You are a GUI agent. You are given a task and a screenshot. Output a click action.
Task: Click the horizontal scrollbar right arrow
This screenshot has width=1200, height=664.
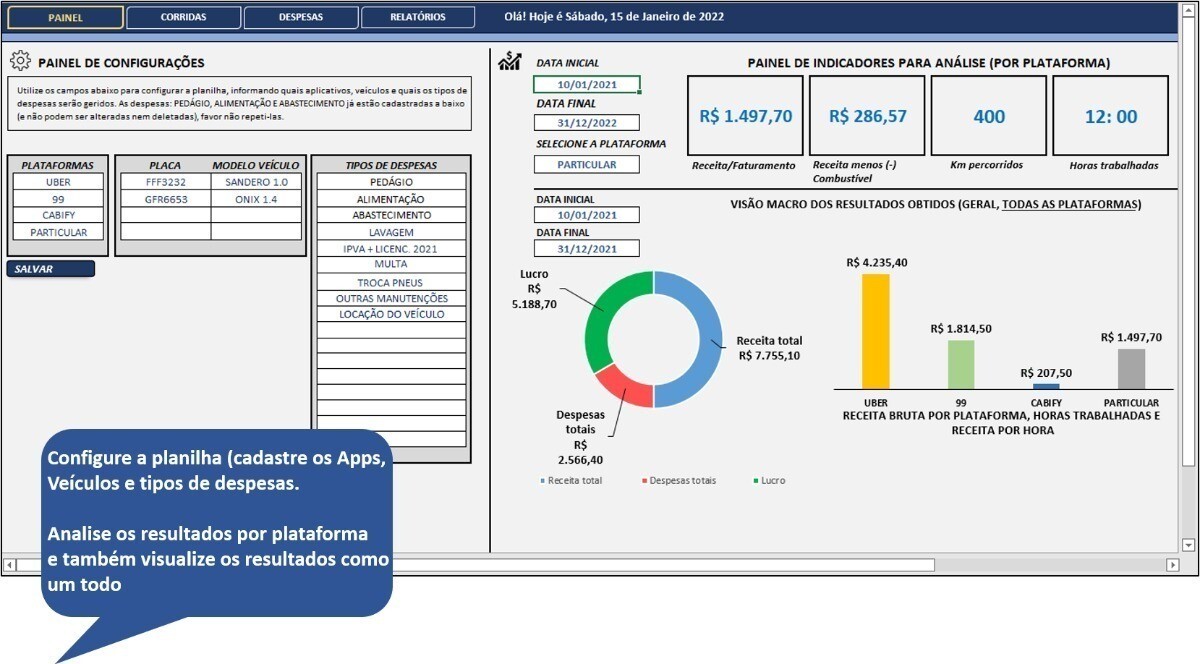1173,565
